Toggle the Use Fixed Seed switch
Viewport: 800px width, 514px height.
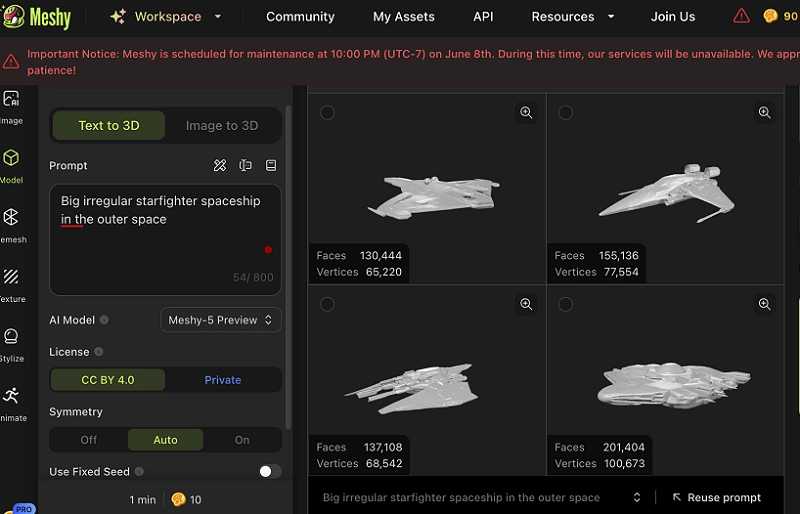point(269,472)
